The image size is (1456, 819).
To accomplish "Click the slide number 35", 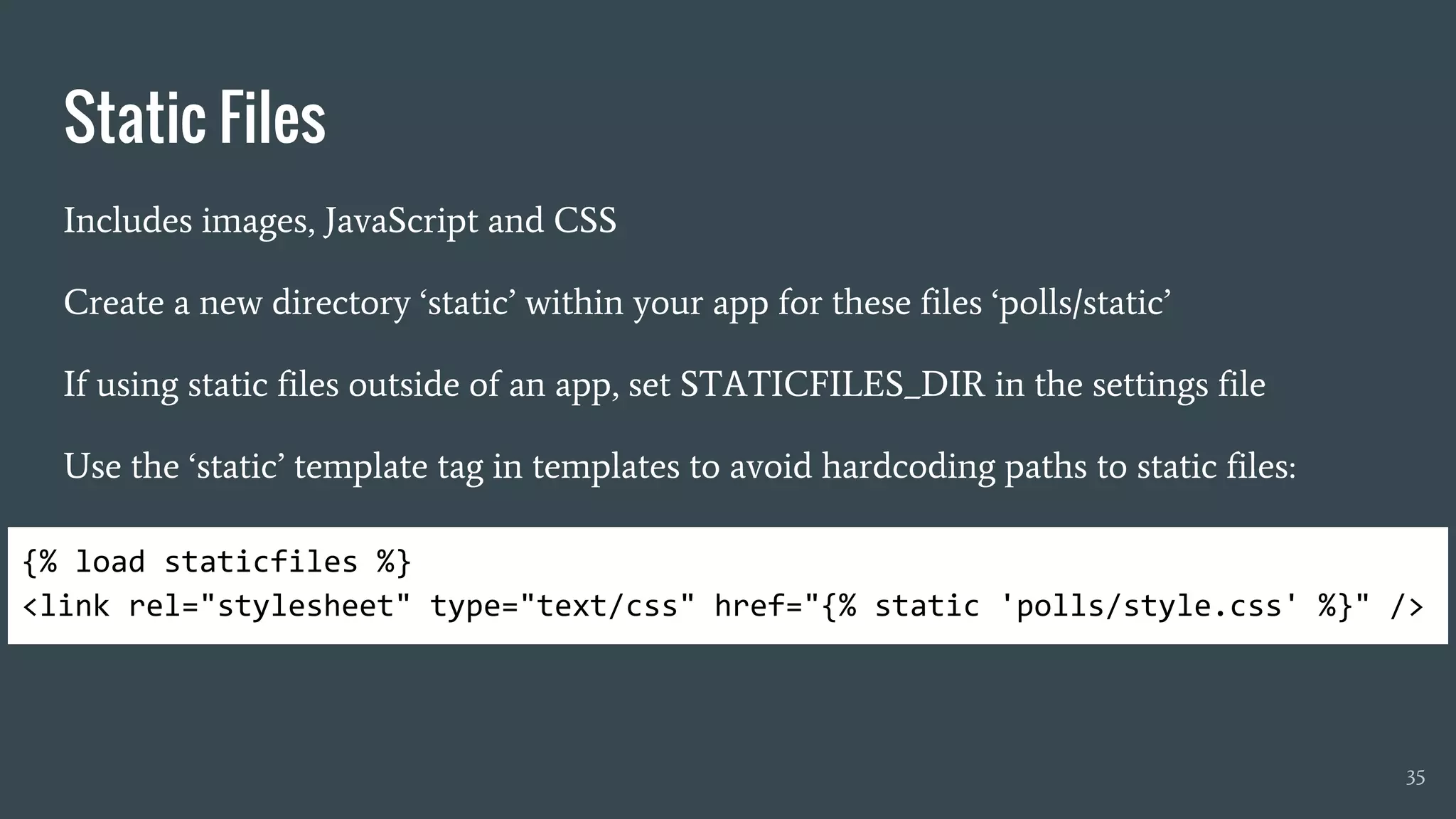I will pos(1415,778).
